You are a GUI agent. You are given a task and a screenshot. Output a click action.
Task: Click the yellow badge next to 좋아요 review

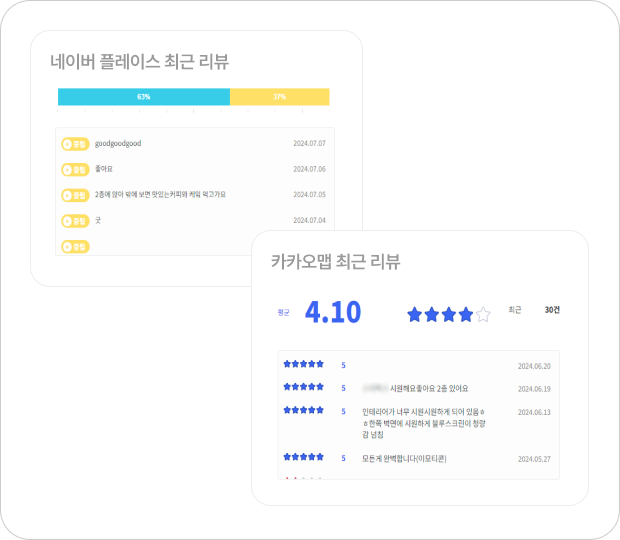pyautogui.click(x=75, y=169)
